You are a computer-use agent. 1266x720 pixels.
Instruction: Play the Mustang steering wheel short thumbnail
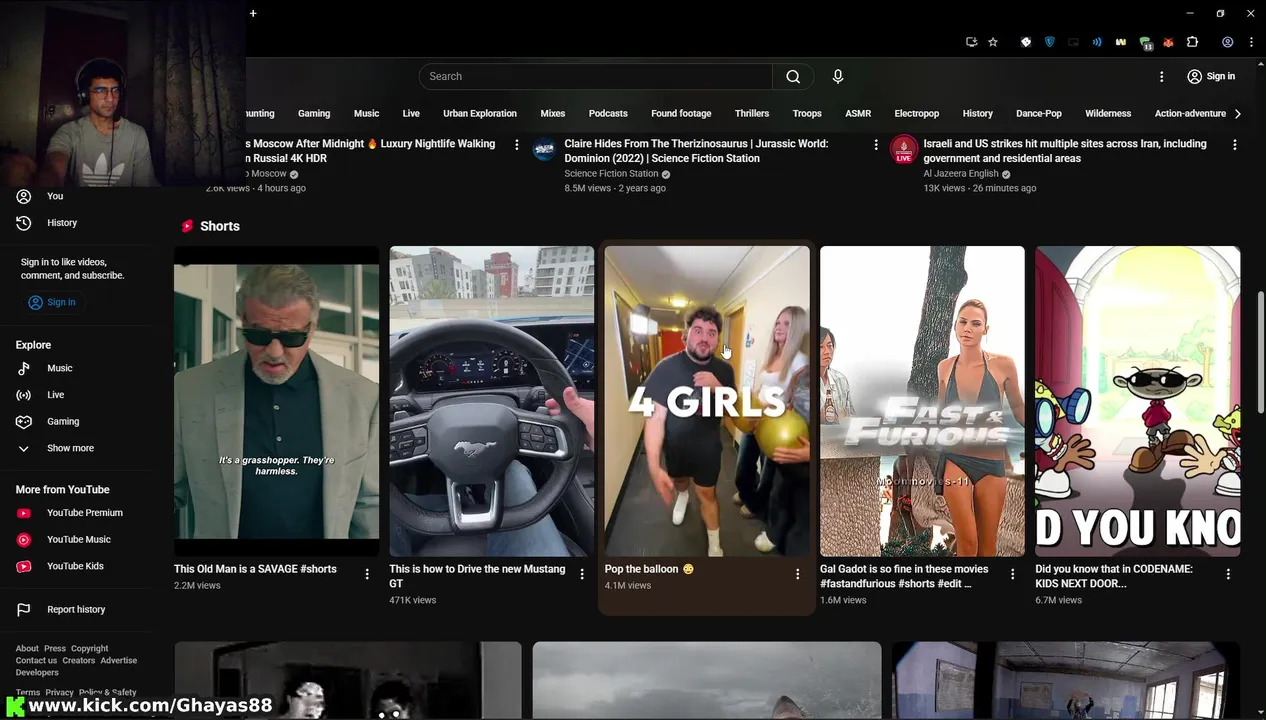click(x=491, y=401)
